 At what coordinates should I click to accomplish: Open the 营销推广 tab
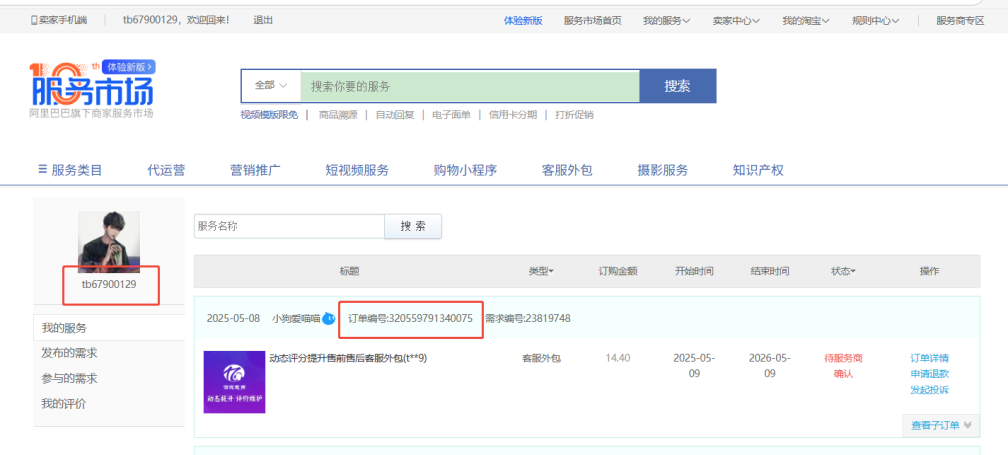pos(255,170)
